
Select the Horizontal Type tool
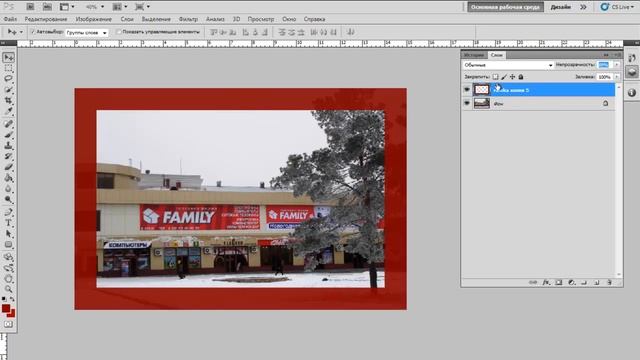pos(9,223)
